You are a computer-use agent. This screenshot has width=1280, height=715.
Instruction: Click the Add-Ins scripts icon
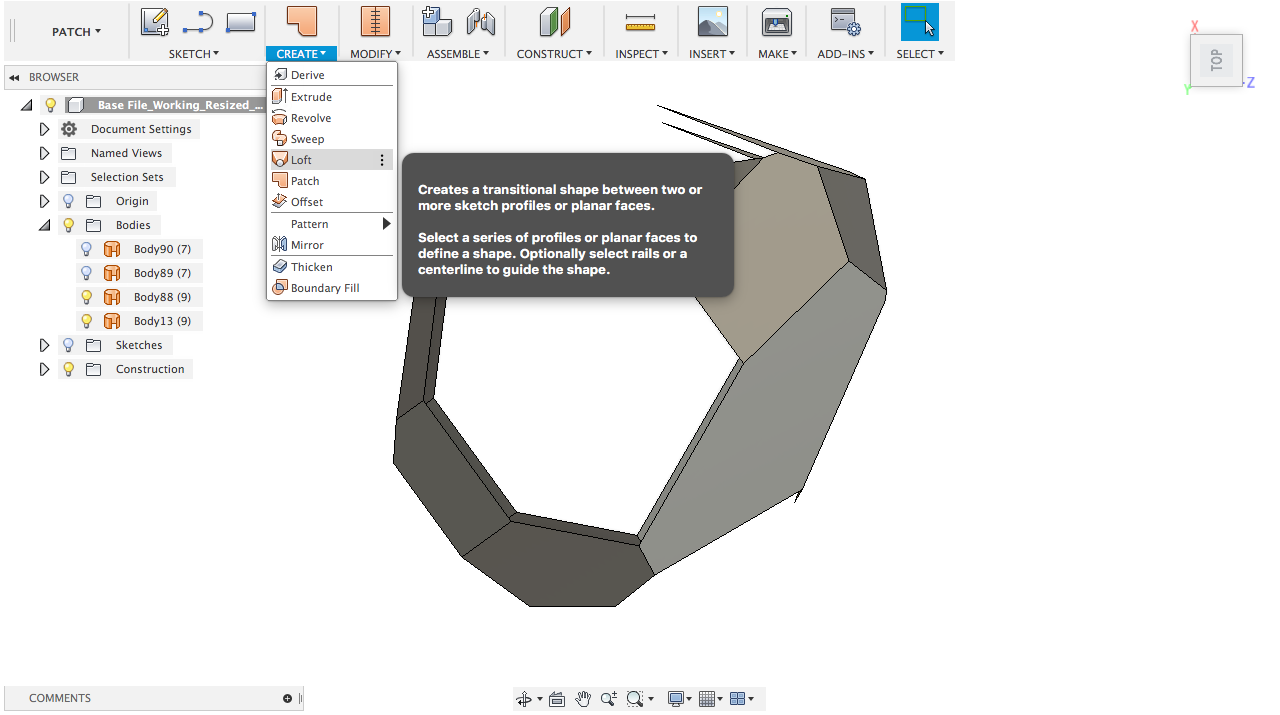(846, 22)
